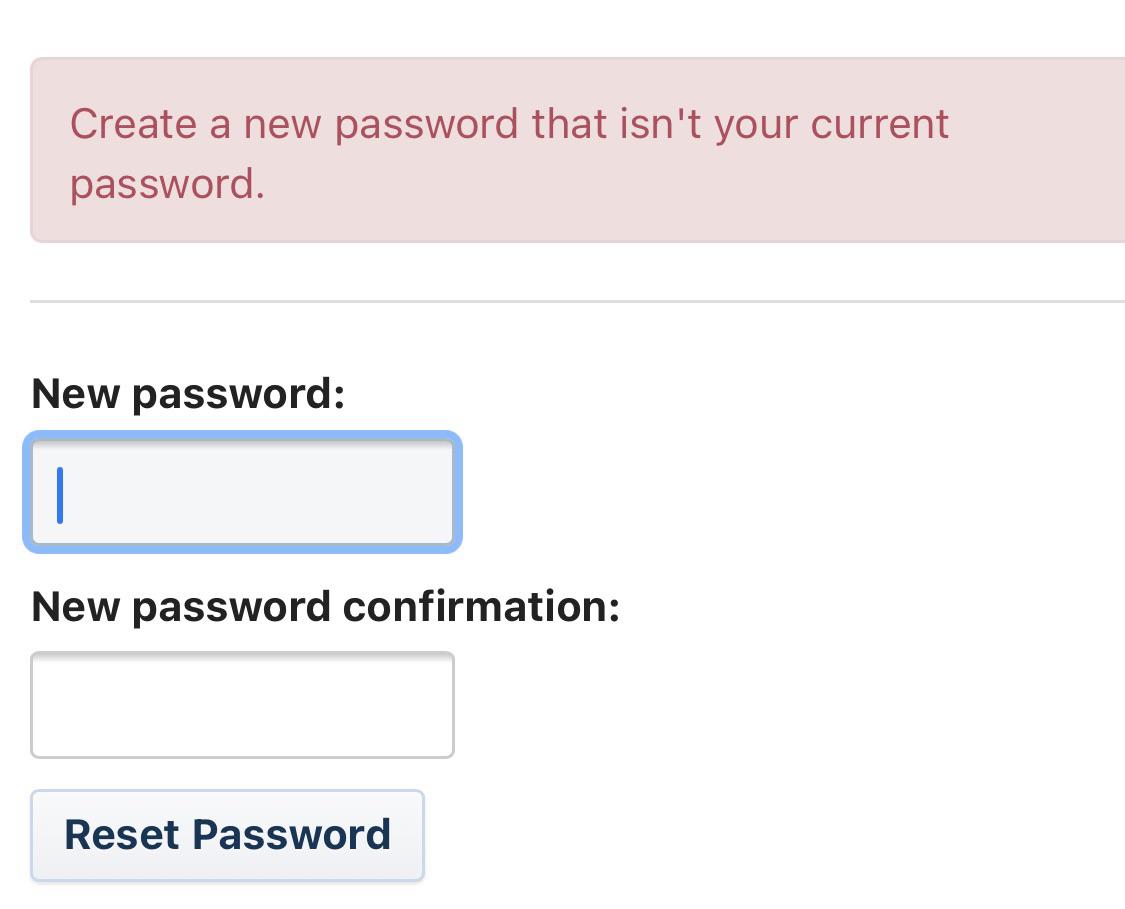Select the text cursor in the focused password box
This screenshot has width=1125, height=909.
(60, 492)
